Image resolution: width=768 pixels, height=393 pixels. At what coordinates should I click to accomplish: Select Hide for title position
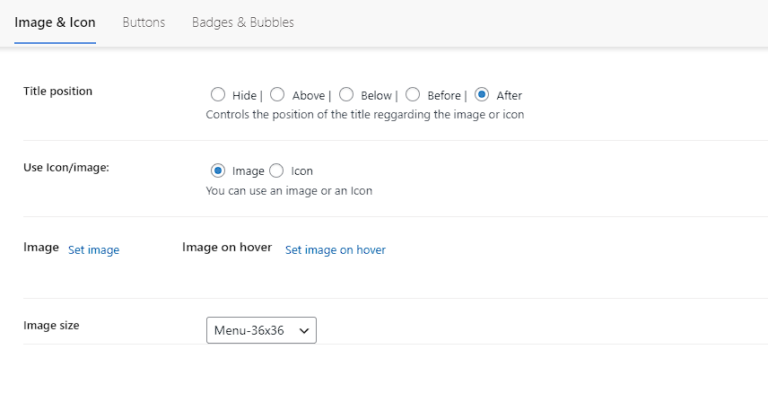coord(218,94)
